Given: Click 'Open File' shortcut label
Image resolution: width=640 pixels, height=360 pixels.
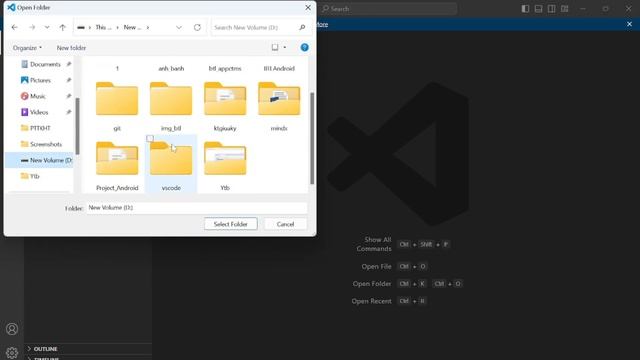Looking at the screenshot, I should click(376, 267).
